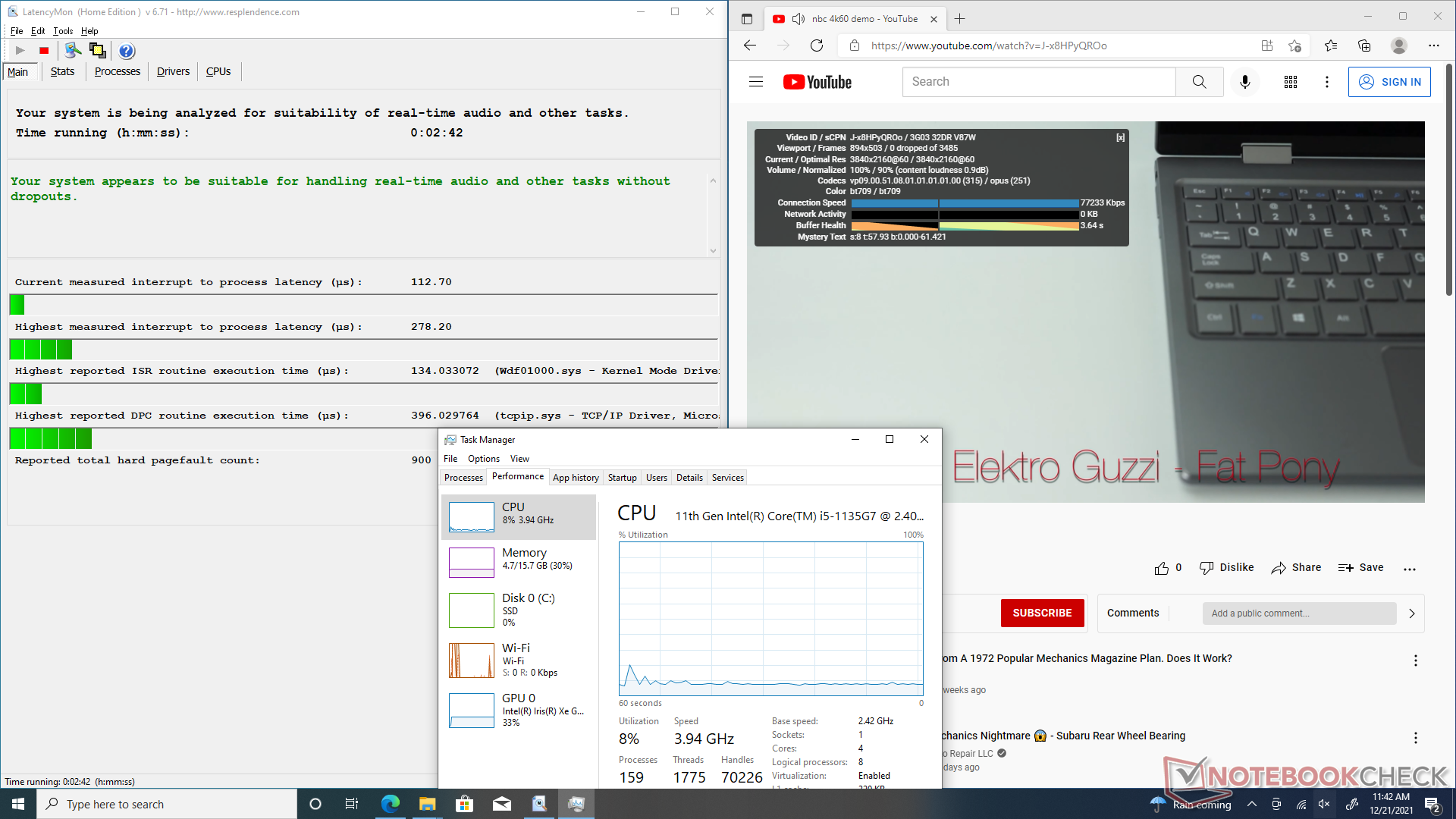
Task: Click LatencyMon report scrollbar down arrow
Action: coord(713,251)
